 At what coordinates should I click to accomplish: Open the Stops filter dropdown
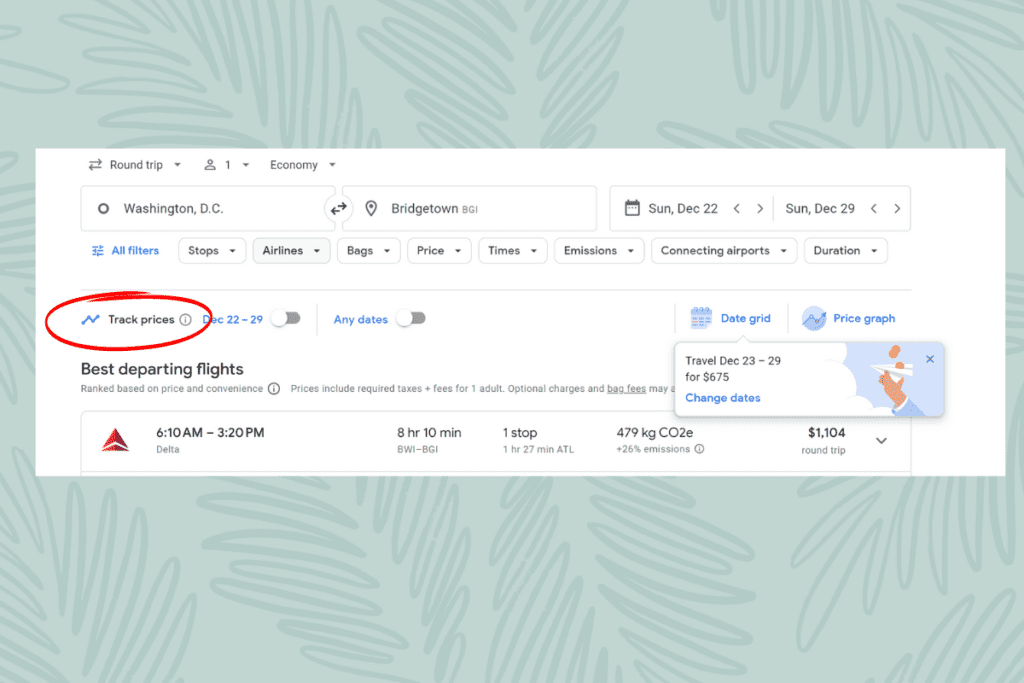[211, 250]
